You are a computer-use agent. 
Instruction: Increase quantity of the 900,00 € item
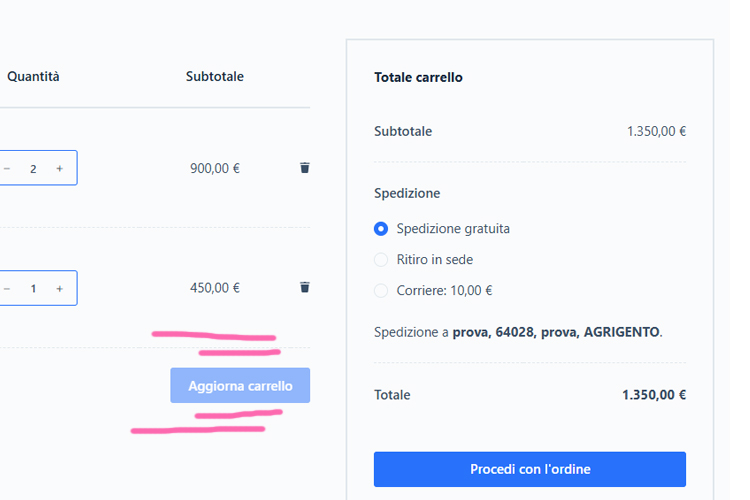(x=60, y=168)
